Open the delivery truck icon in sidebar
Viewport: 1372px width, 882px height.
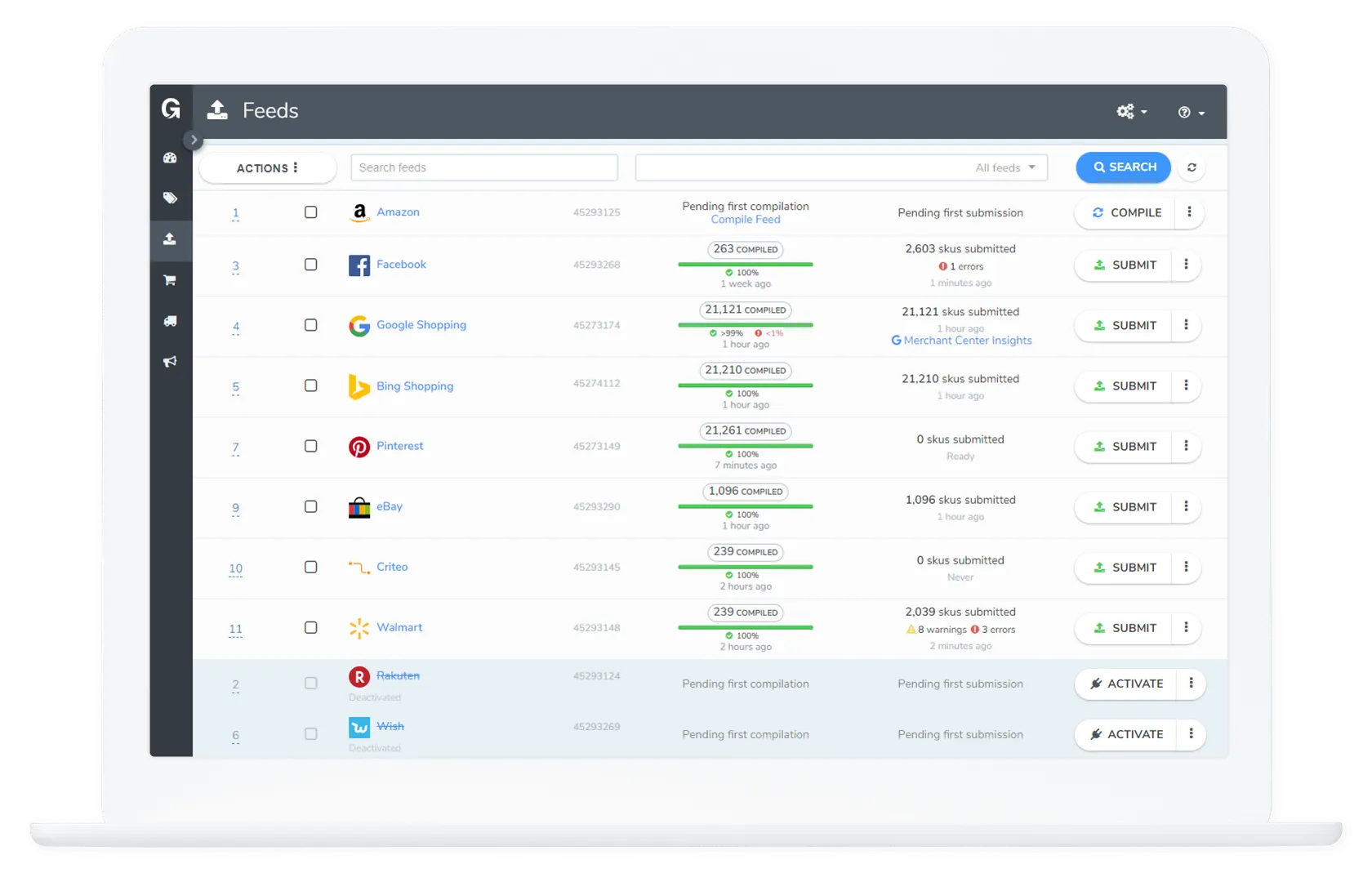click(170, 321)
